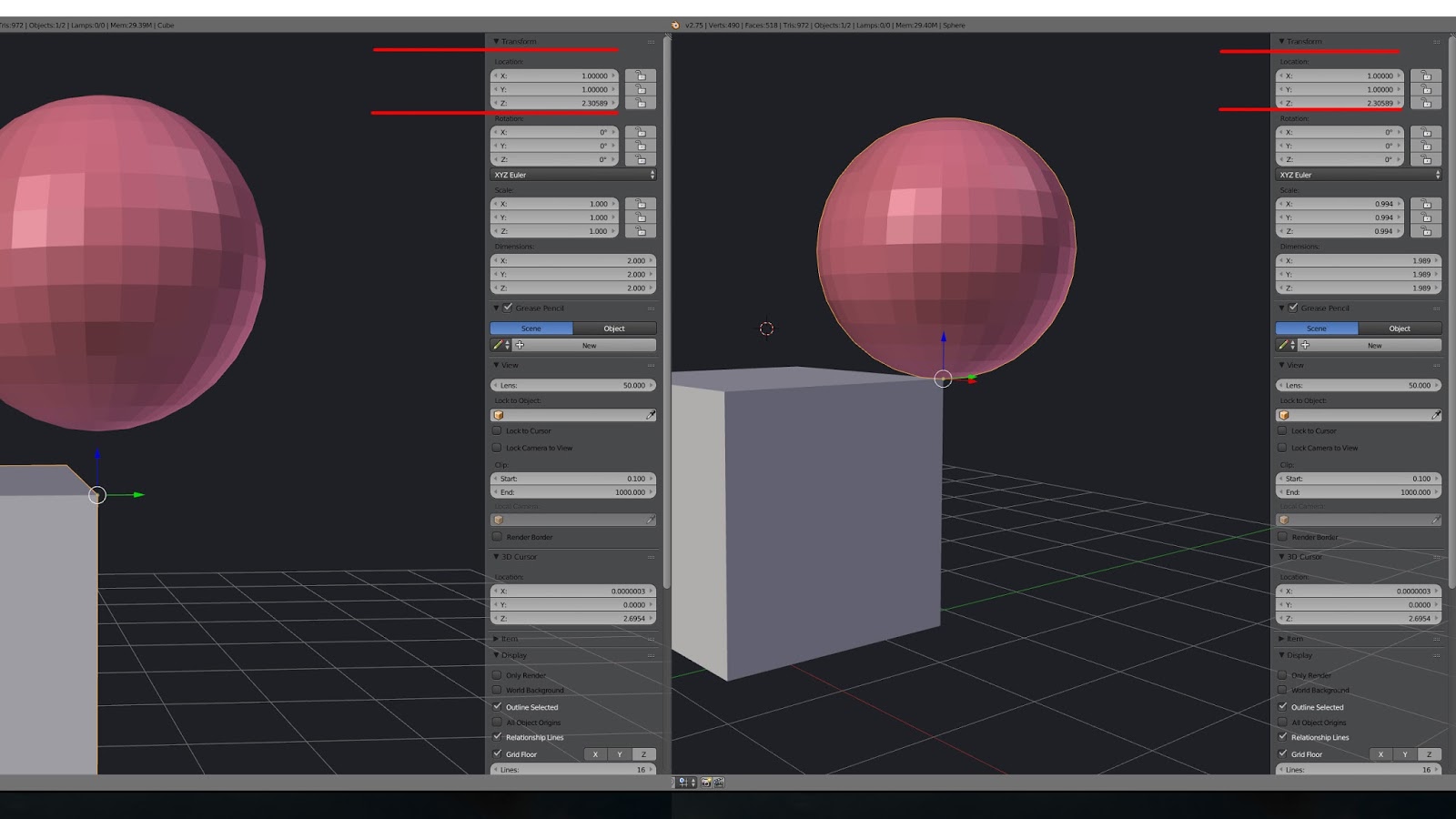Expand the Item panel
This screenshot has height=819, width=1456.
510,638
